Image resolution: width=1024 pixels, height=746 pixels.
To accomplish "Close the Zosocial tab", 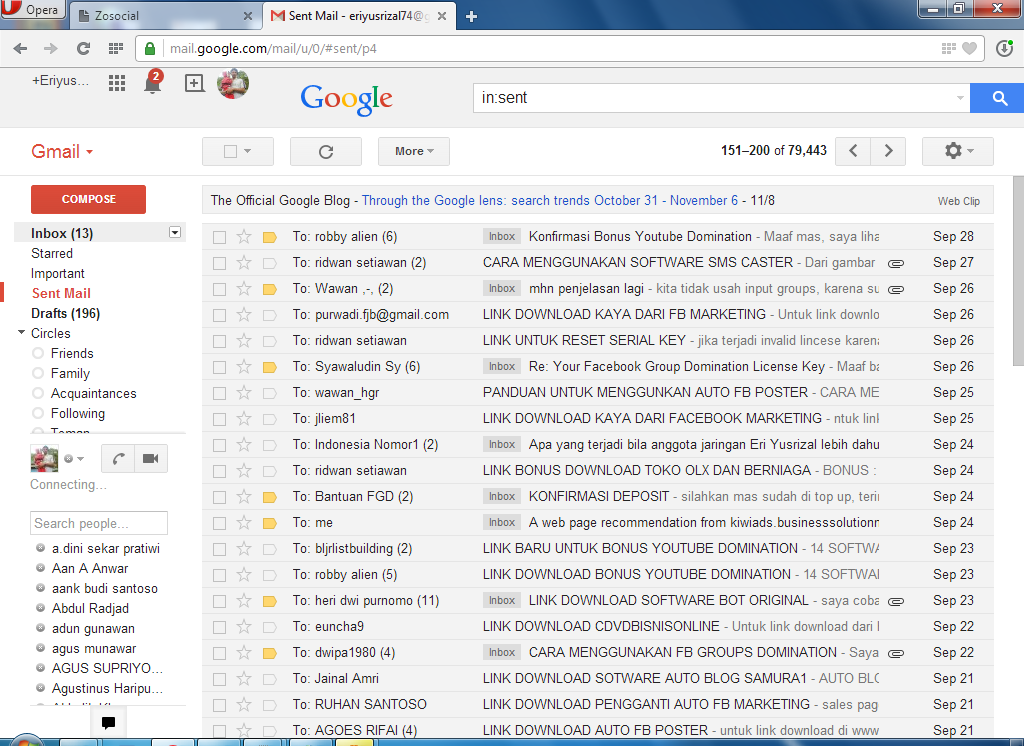I will click(248, 16).
